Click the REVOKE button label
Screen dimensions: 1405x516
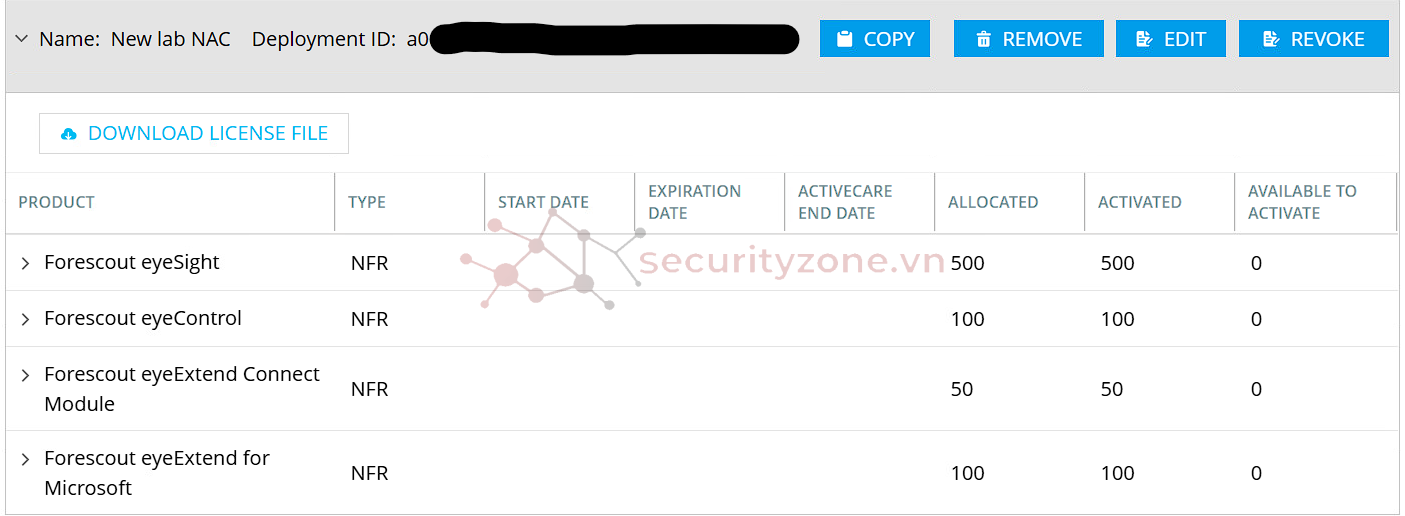tap(1327, 39)
